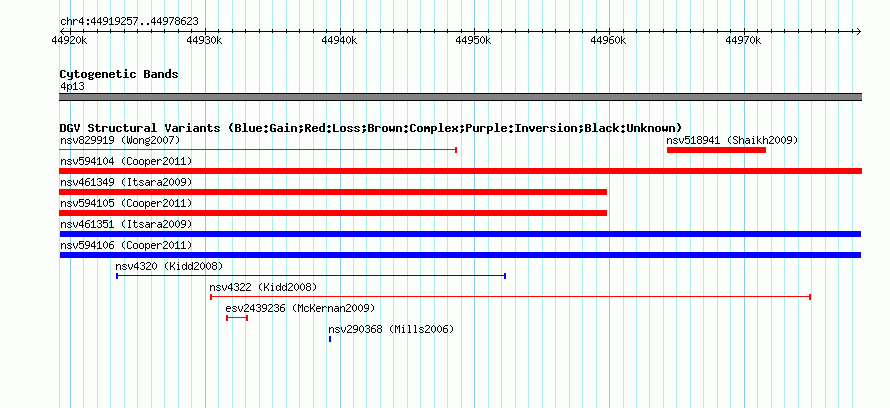Click the 44970k ruler label

[743, 40]
